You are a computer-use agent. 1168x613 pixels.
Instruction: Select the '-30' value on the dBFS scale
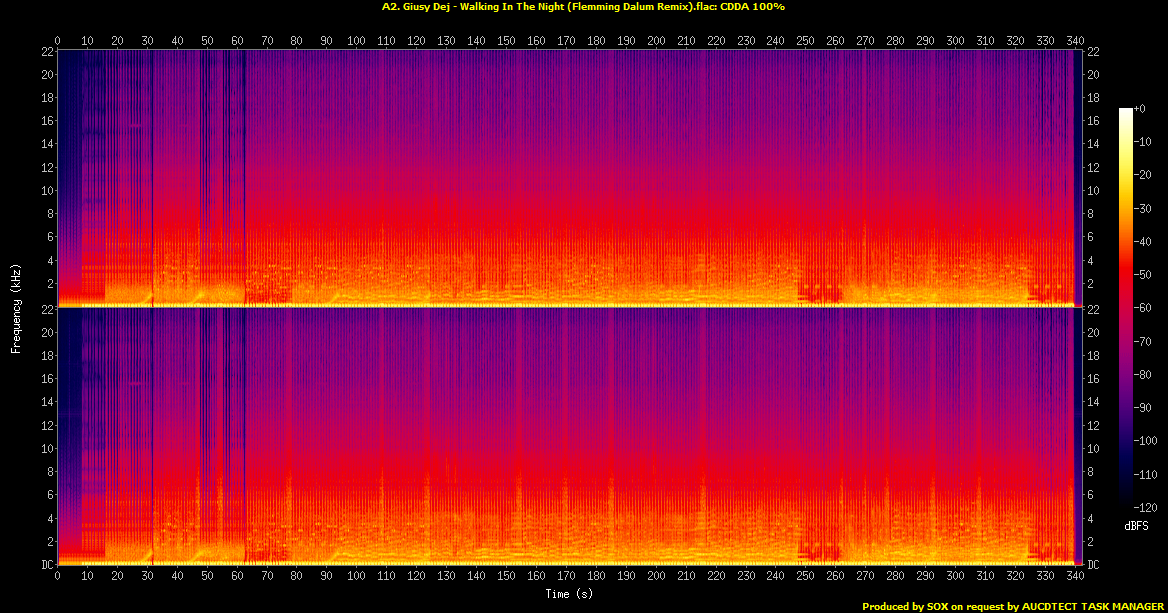click(x=1143, y=209)
